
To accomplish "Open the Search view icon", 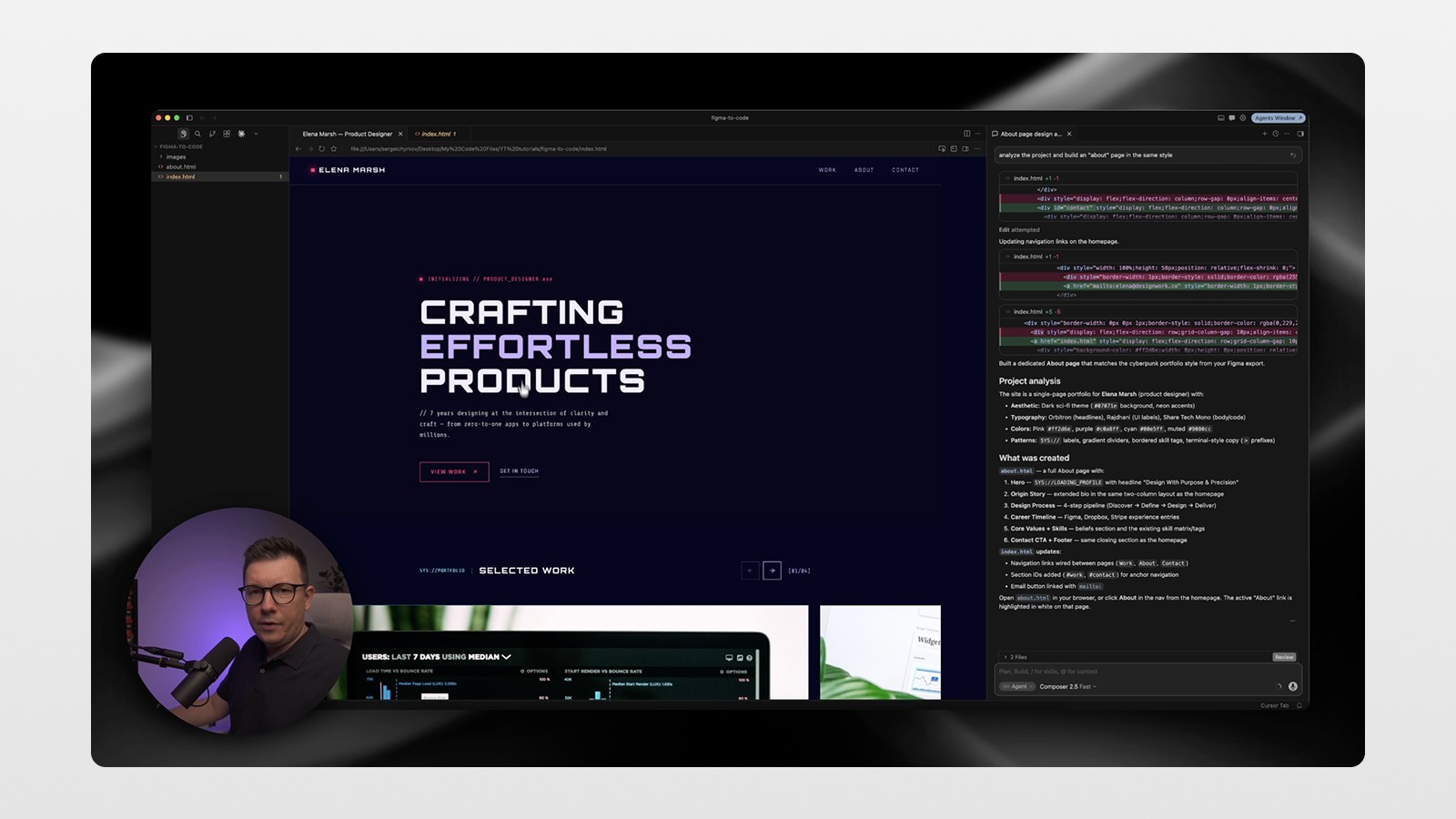I will click(197, 134).
